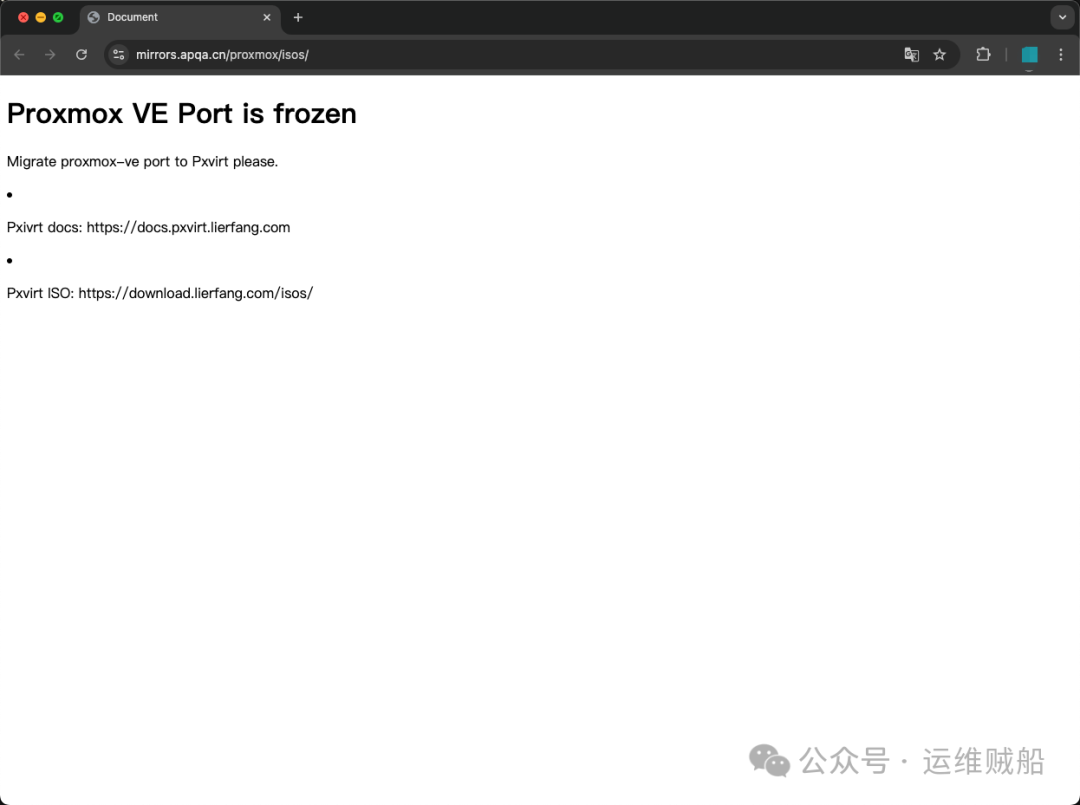Viewport: 1080px width, 805px height.
Task: Open Chrome three-dot menu
Action: point(1061,54)
